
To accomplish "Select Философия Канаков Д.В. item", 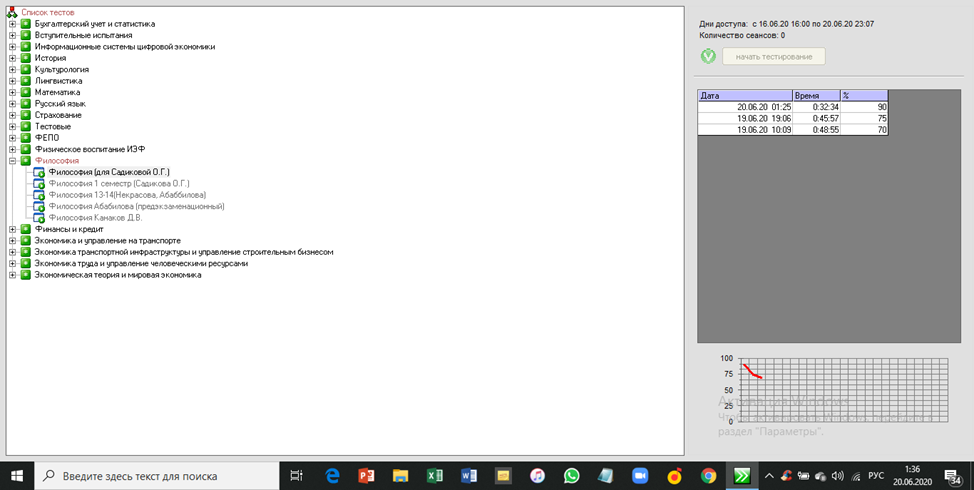I will (95, 218).
